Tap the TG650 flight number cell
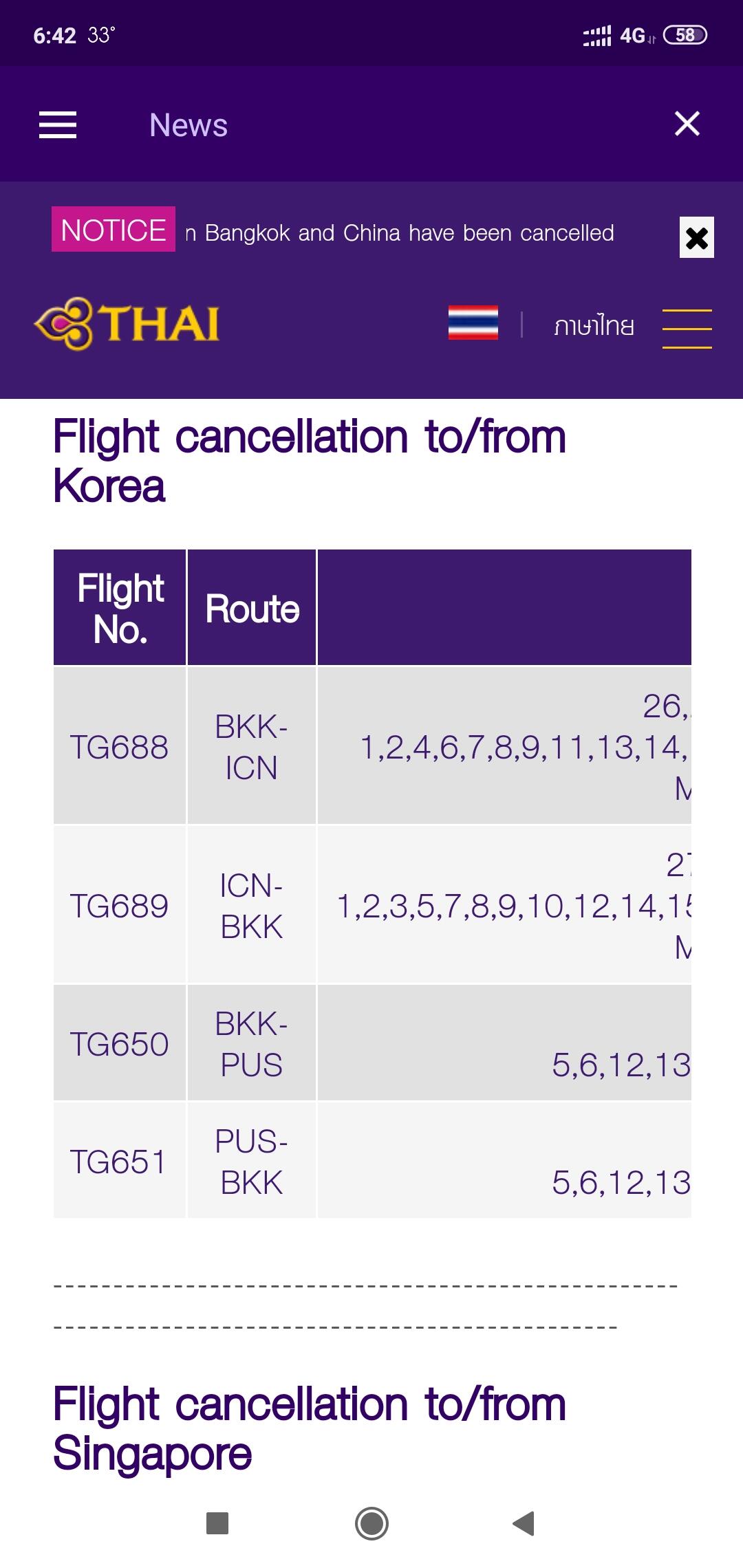The width and height of the screenshot is (743, 1568). (119, 1044)
